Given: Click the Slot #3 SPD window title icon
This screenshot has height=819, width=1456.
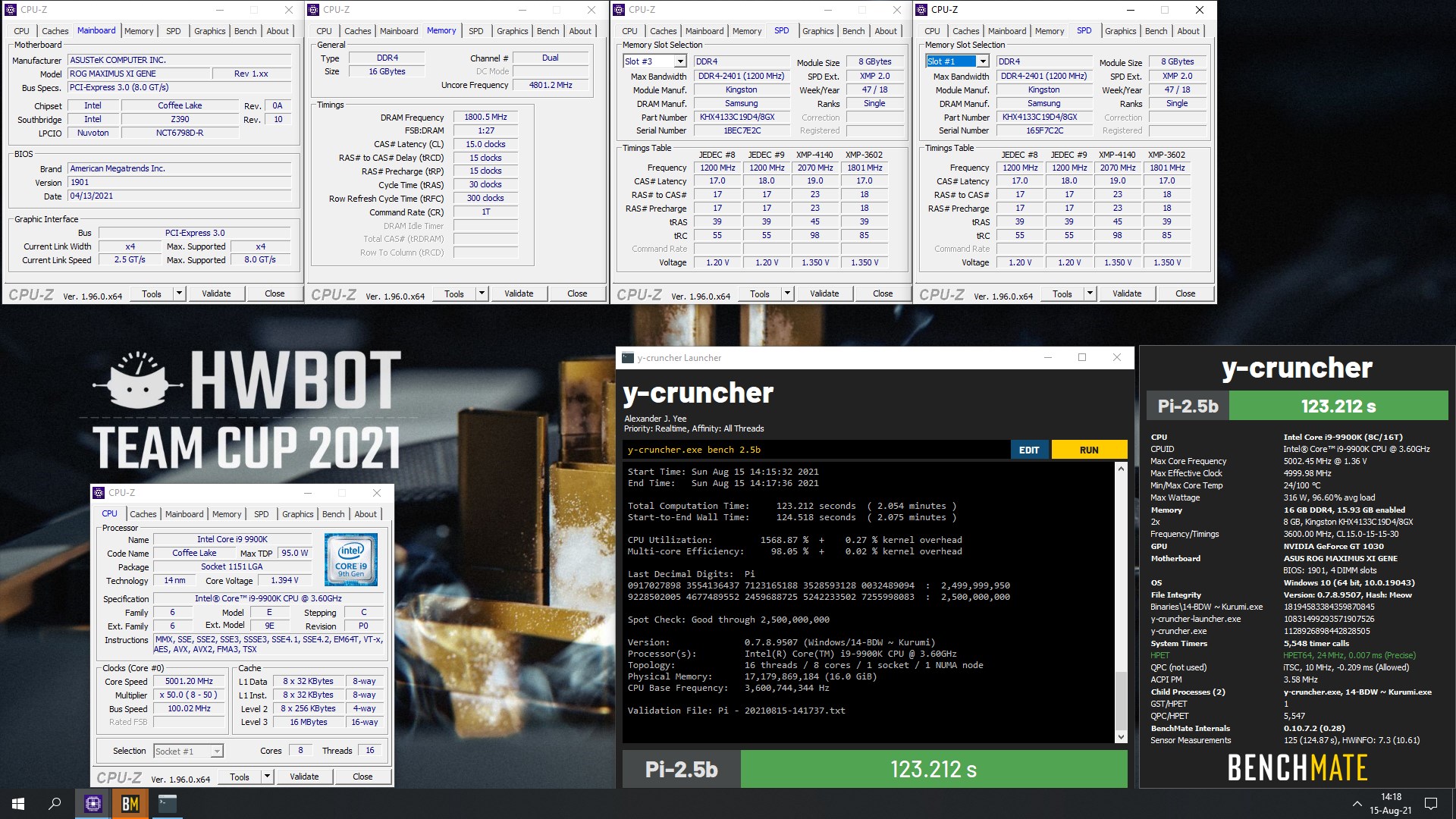Looking at the screenshot, I should point(619,10).
